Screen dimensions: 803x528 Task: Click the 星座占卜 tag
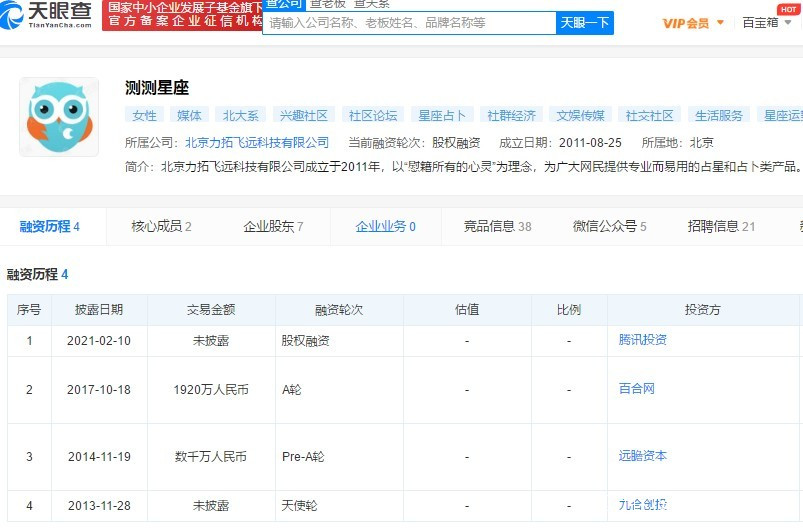pyautogui.click(x=442, y=115)
